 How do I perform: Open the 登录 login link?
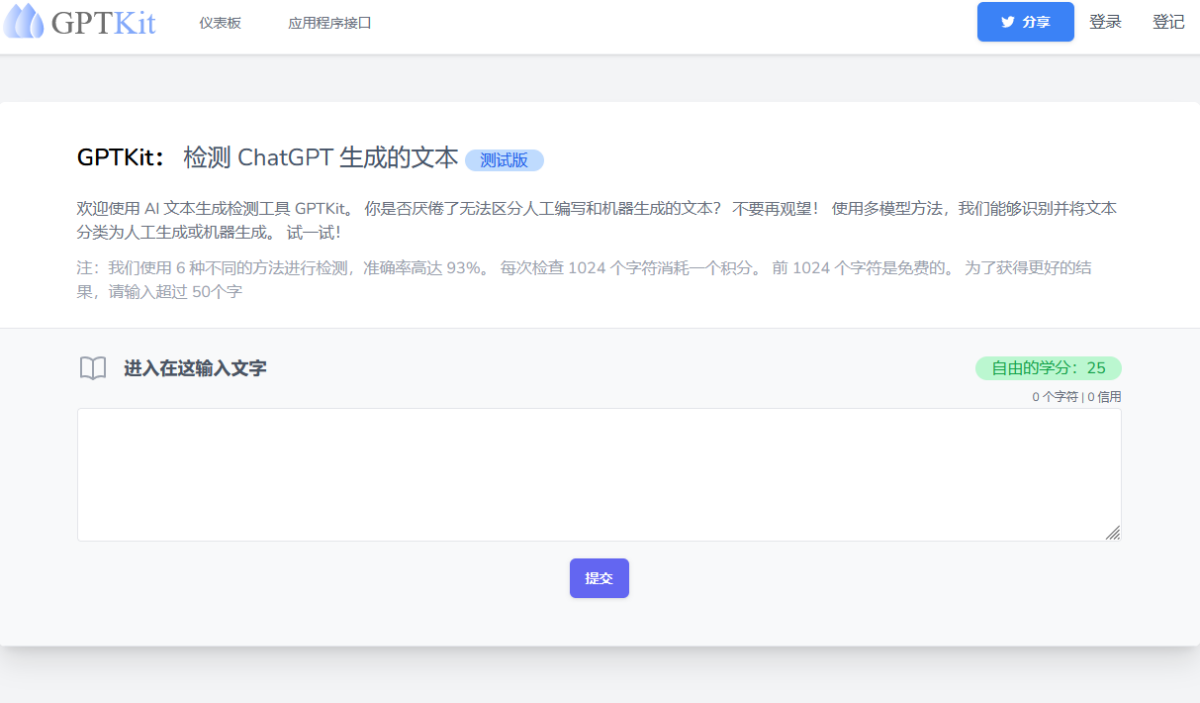tap(1105, 22)
